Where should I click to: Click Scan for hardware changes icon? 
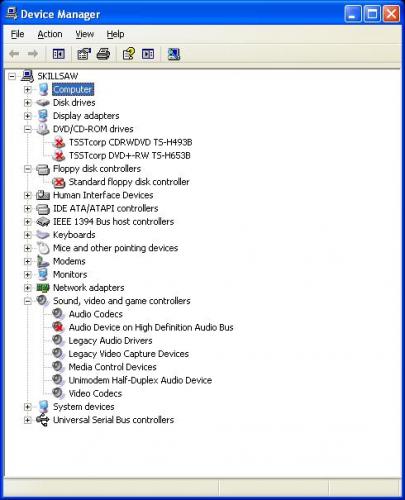click(x=174, y=54)
